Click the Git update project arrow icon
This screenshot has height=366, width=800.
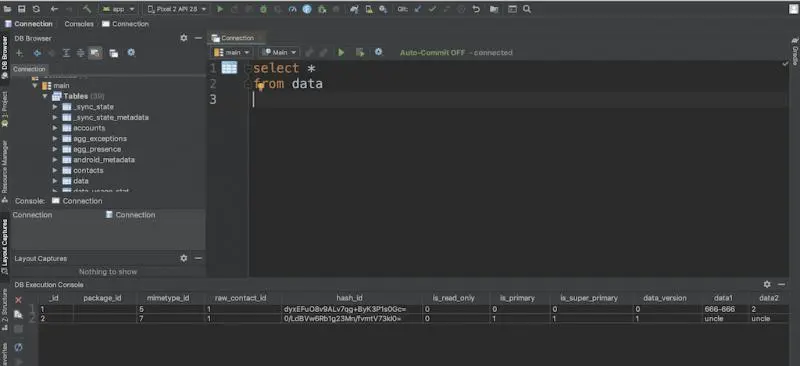tap(418, 9)
